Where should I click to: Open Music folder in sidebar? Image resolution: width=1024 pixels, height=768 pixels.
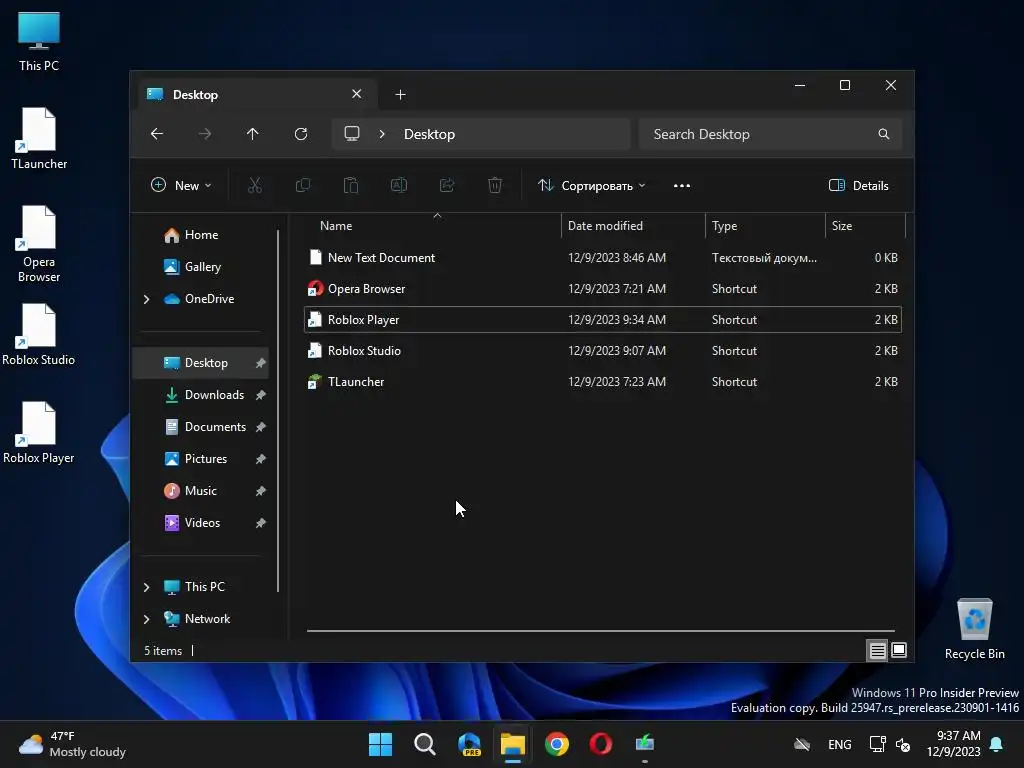(200, 490)
